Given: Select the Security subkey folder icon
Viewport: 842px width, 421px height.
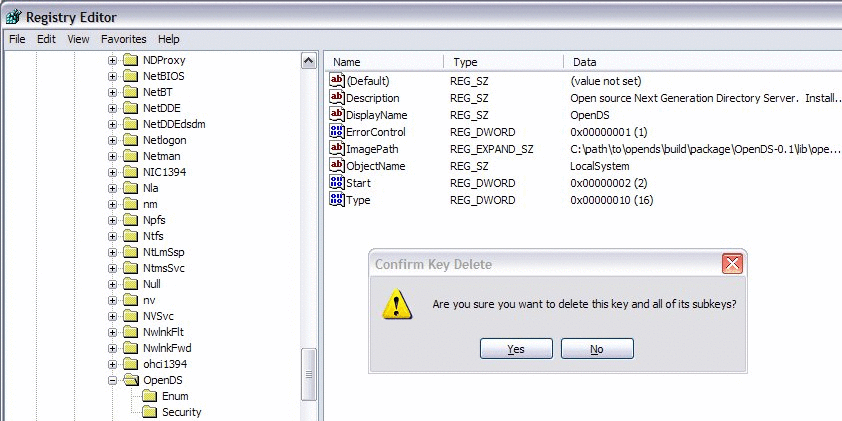Looking at the screenshot, I should click(x=150, y=412).
